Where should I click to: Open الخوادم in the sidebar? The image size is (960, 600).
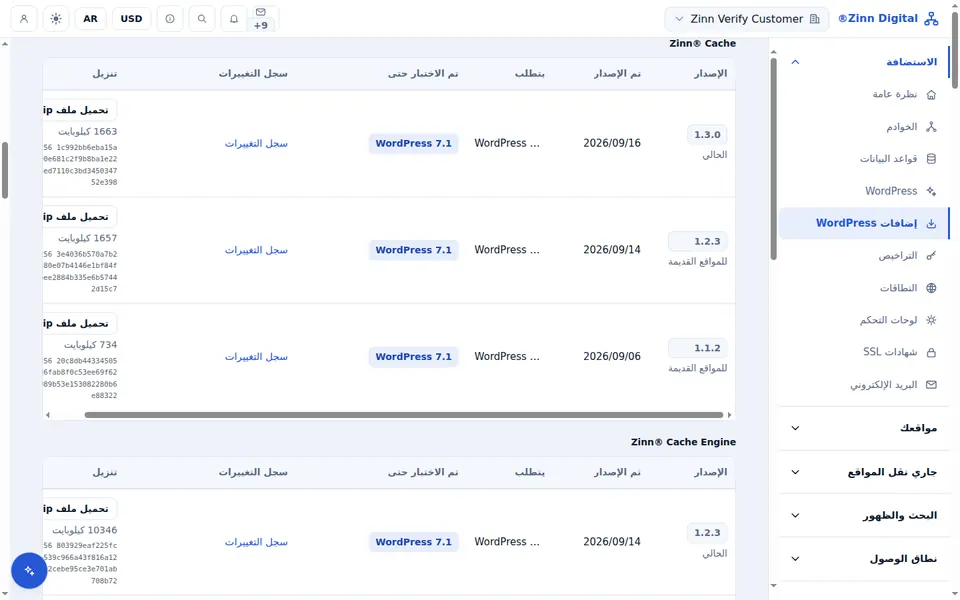point(864,127)
